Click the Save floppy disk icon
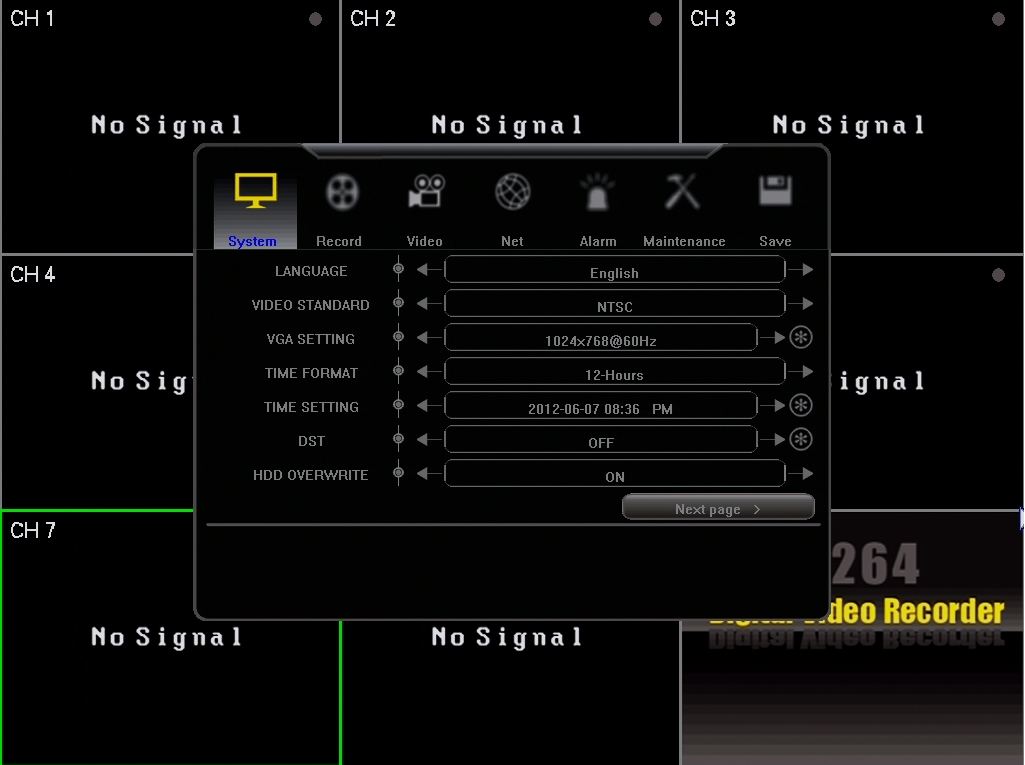The image size is (1025, 765). pyautogui.click(x=775, y=190)
